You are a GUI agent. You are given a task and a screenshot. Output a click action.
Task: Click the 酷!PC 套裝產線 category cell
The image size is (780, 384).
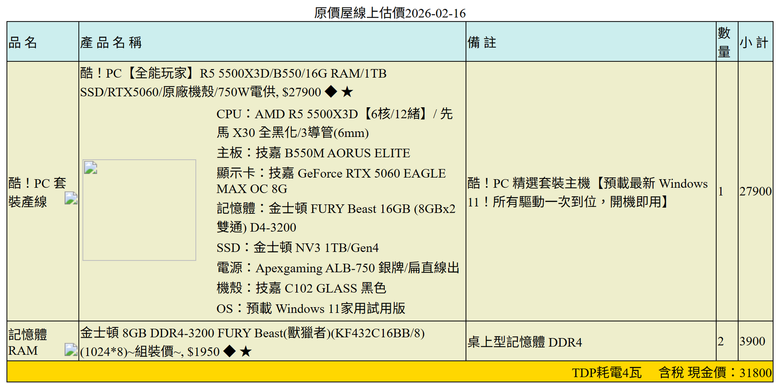(x=42, y=192)
